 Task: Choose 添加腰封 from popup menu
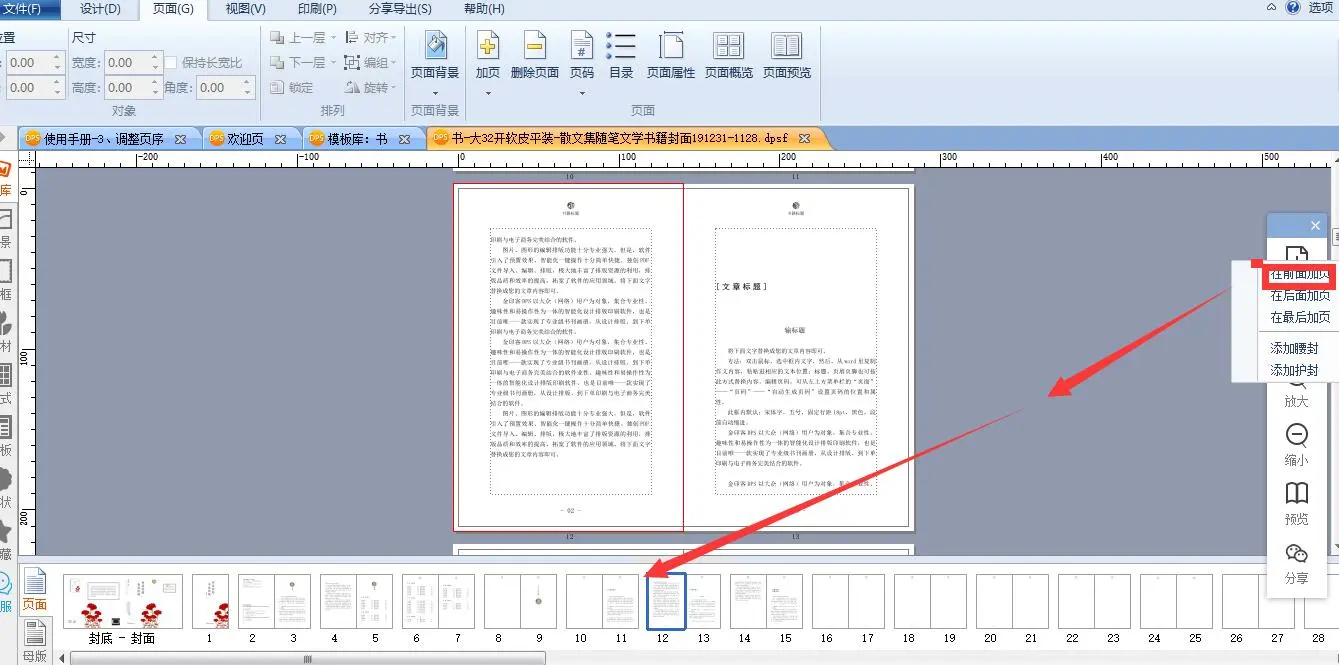(1294, 349)
